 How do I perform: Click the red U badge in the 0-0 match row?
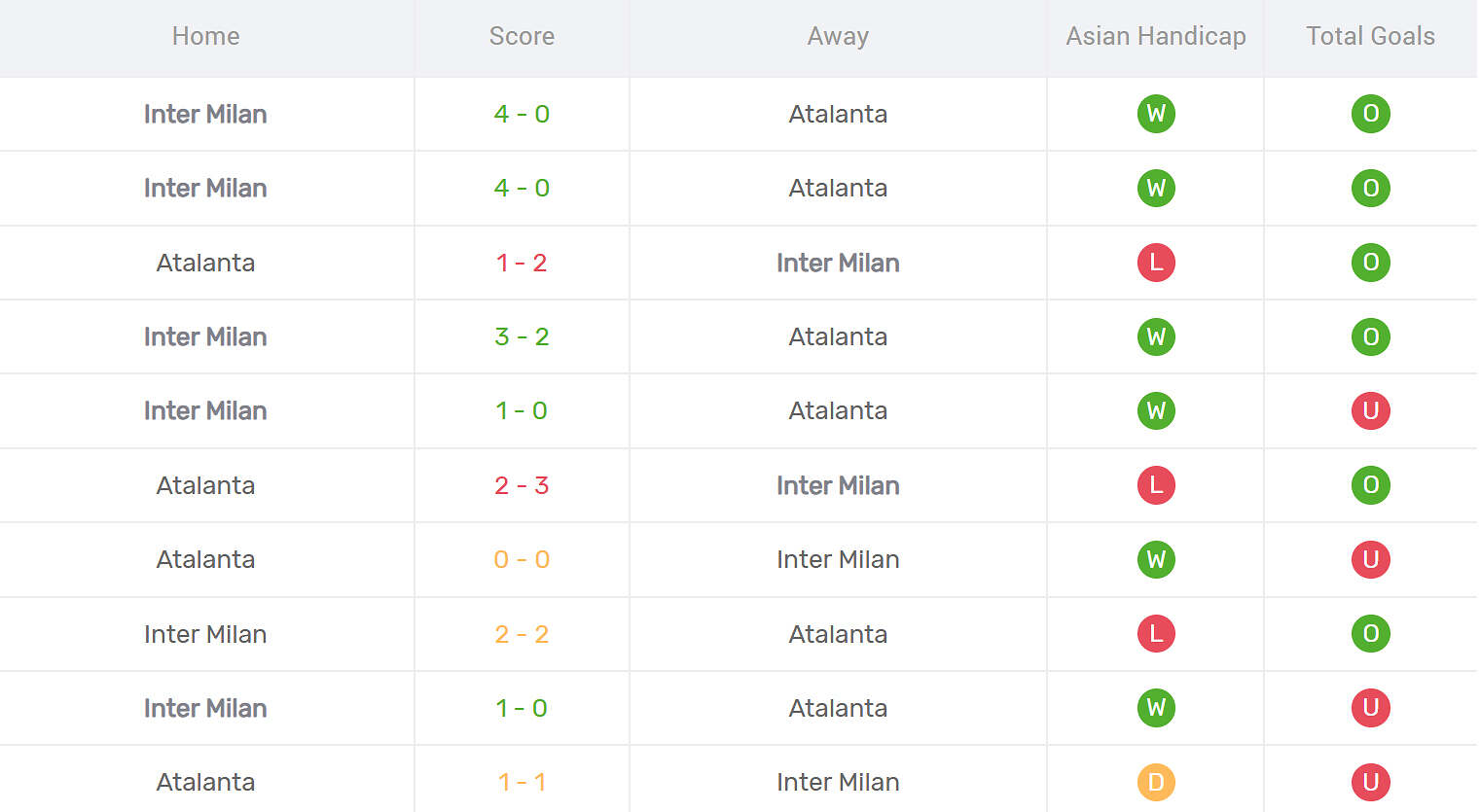pos(1370,559)
